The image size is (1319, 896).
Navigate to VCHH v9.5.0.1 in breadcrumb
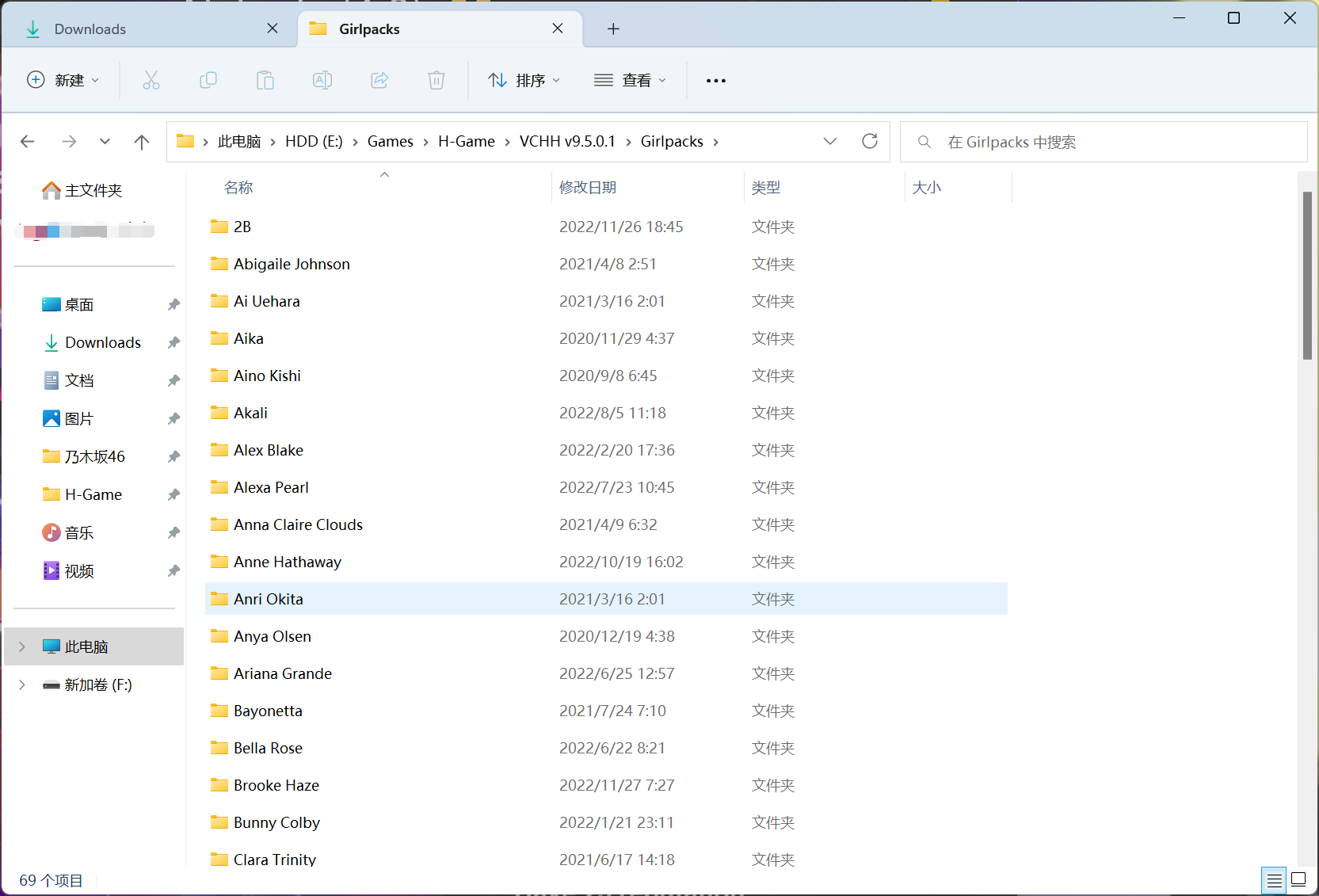click(x=567, y=141)
